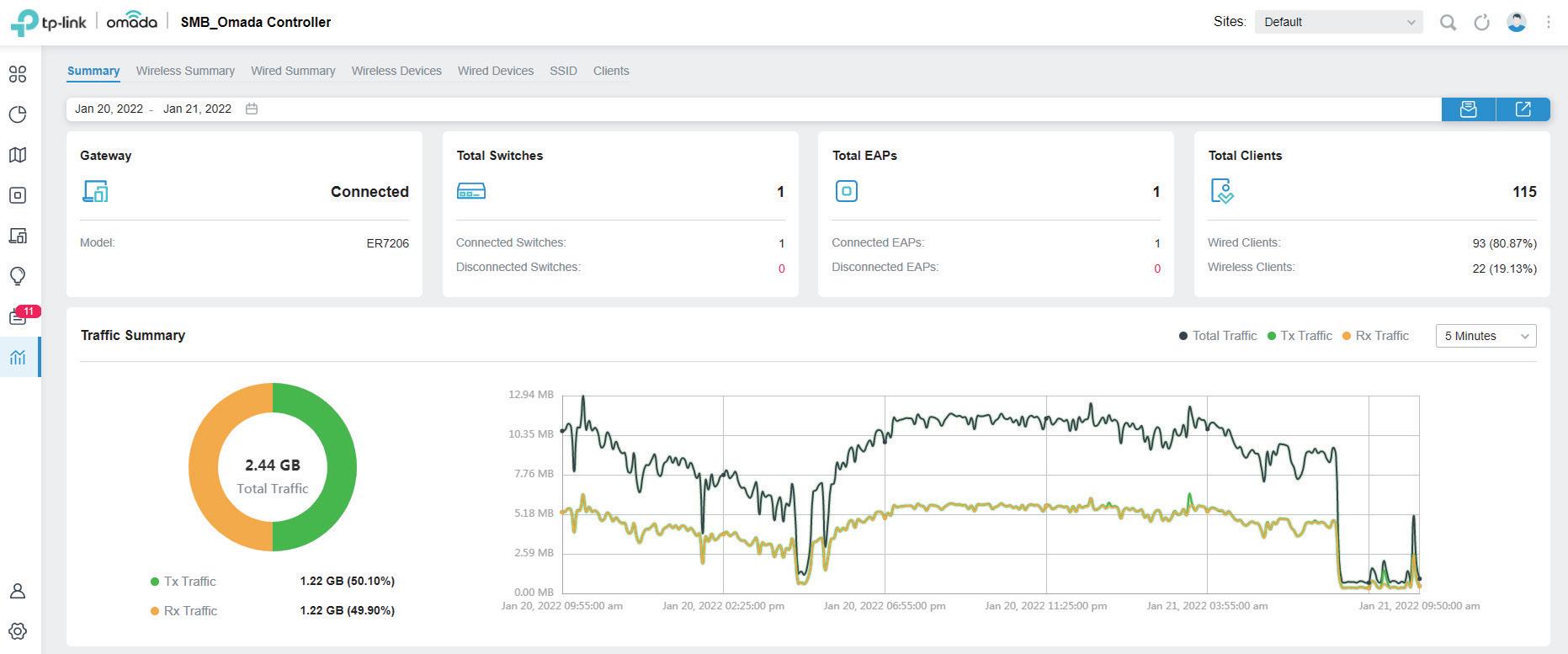
Task: Open the Sites dropdown showing Default
Action: point(1338,23)
